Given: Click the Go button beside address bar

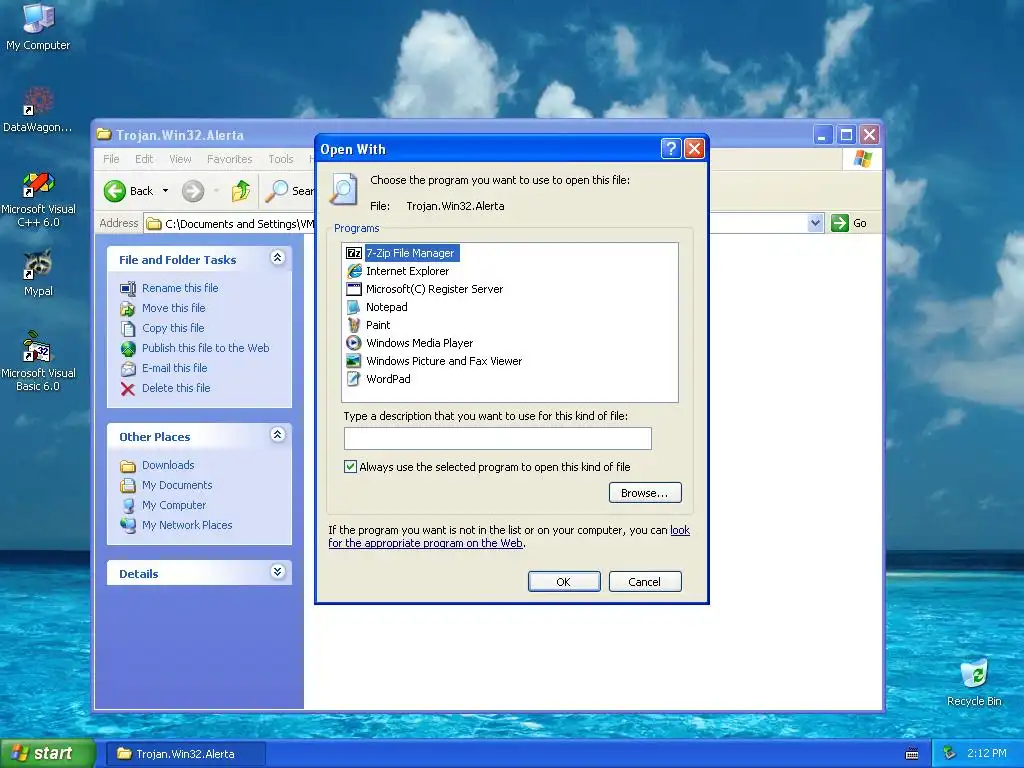Looking at the screenshot, I should tap(850, 223).
